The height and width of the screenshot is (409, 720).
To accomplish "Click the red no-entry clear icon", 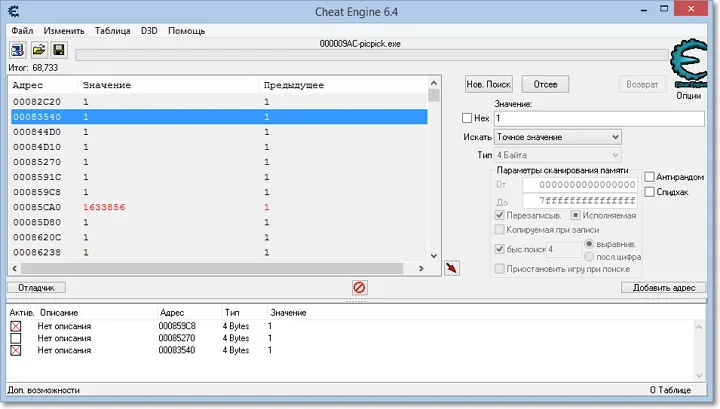I will pos(359,288).
